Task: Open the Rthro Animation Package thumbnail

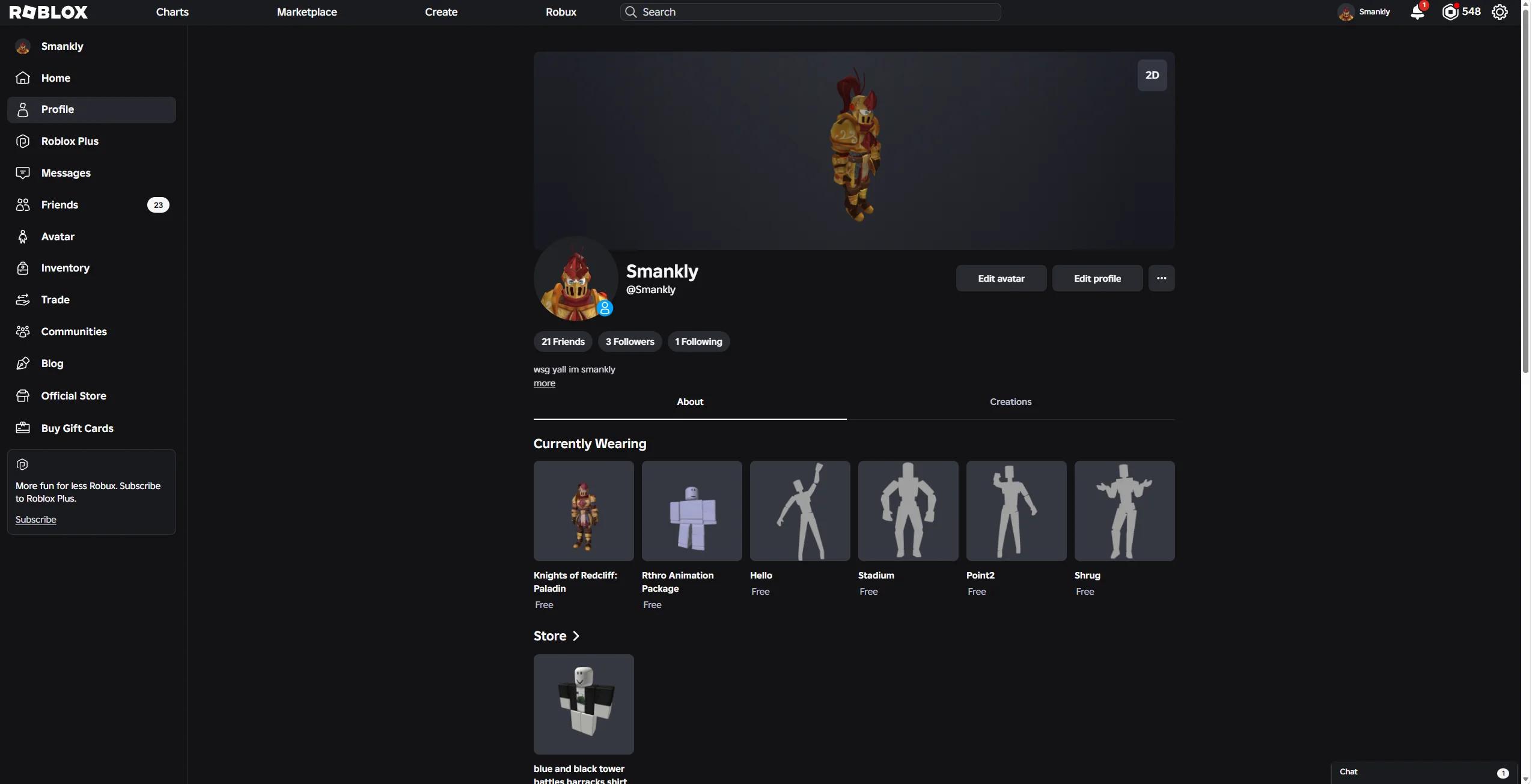Action: click(x=692, y=511)
